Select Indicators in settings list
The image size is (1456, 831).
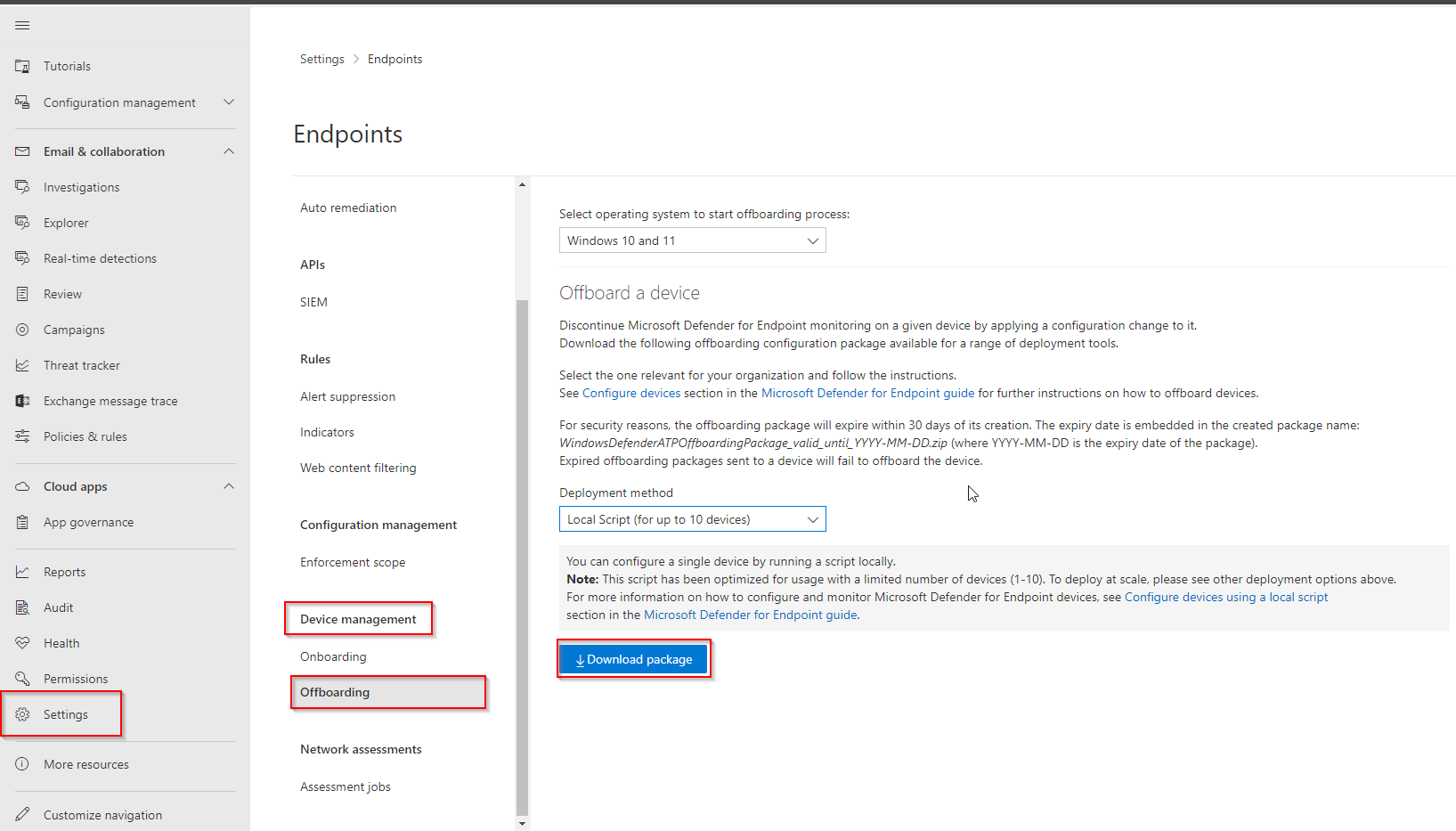327,432
